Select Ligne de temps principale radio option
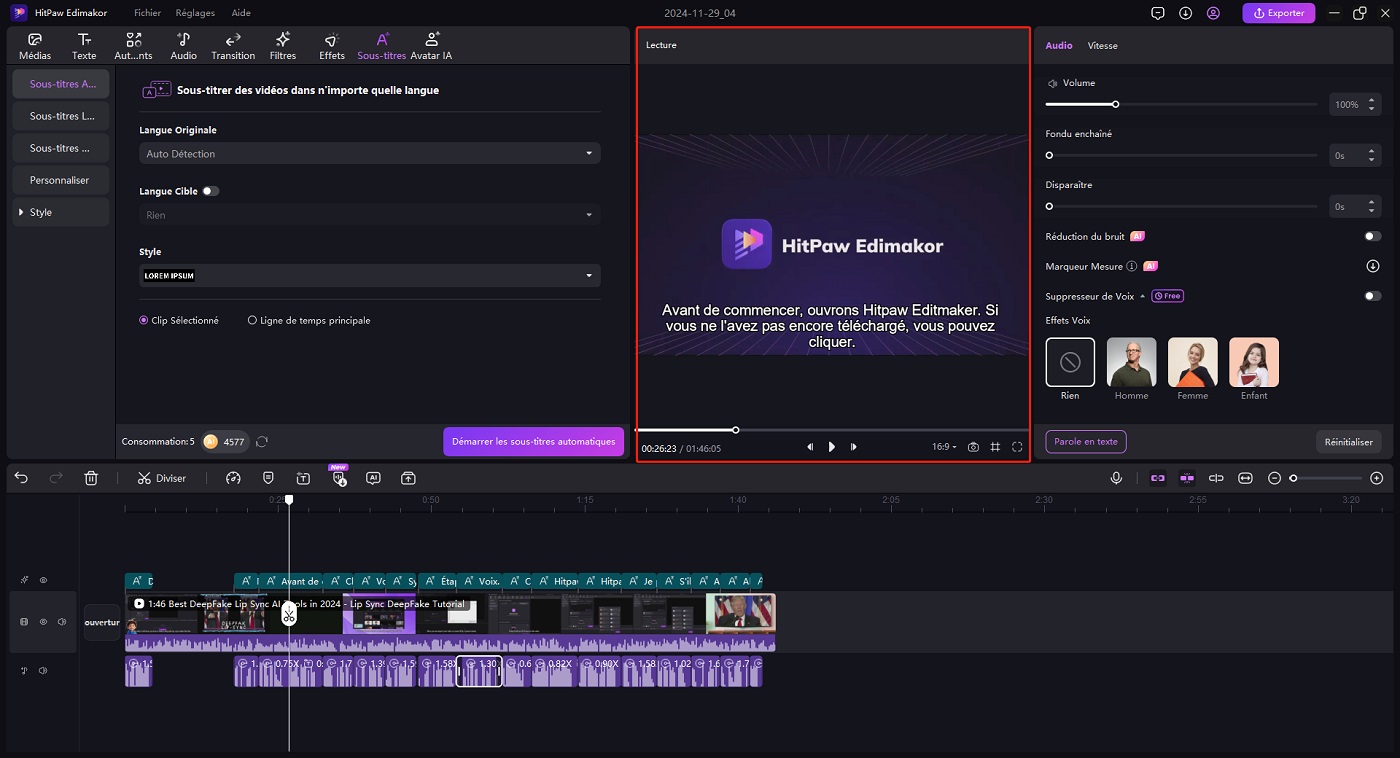1400x758 pixels. tap(252, 321)
